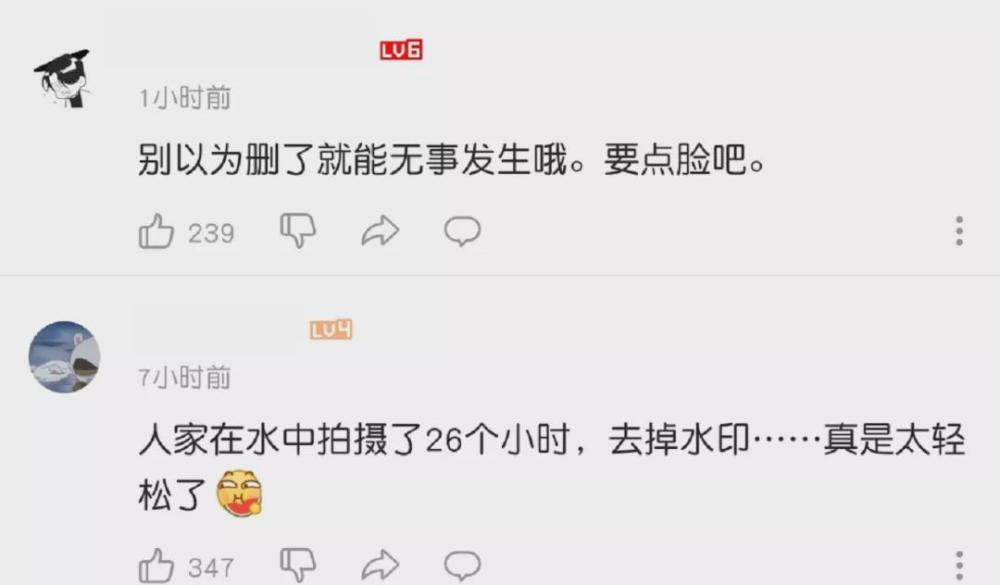Open the round blue avatar profile
Viewport: 1000px width, 585px height.
pos(64,357)
